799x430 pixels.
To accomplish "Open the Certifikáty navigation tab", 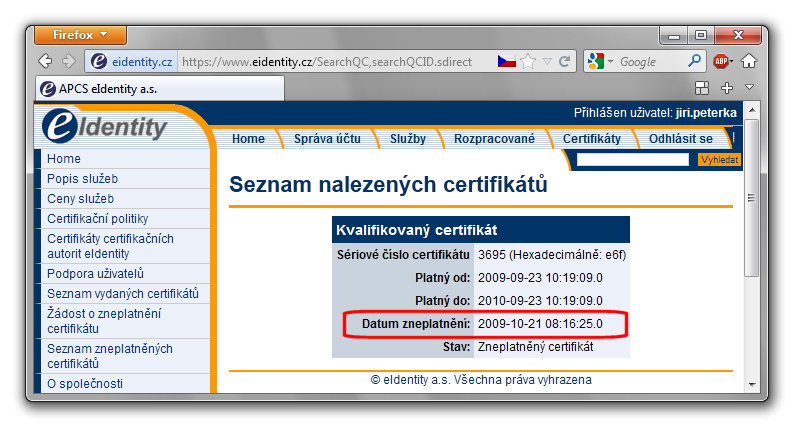I will pos(592,139).
